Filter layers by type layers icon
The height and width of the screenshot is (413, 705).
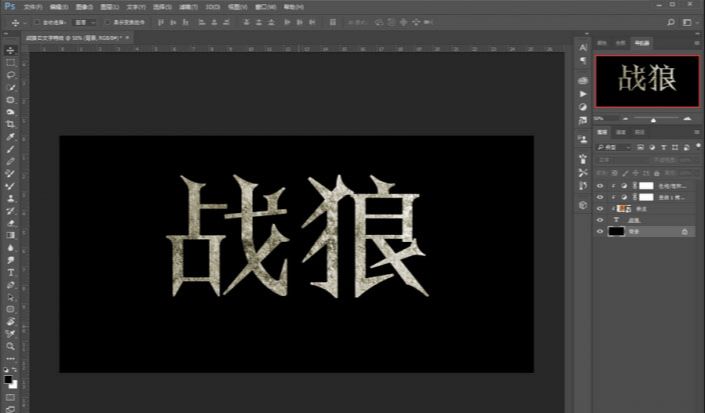pos(664,147)
